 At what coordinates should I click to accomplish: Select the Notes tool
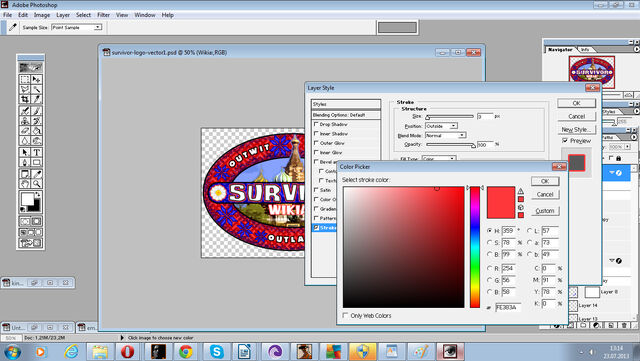[25, 174]
